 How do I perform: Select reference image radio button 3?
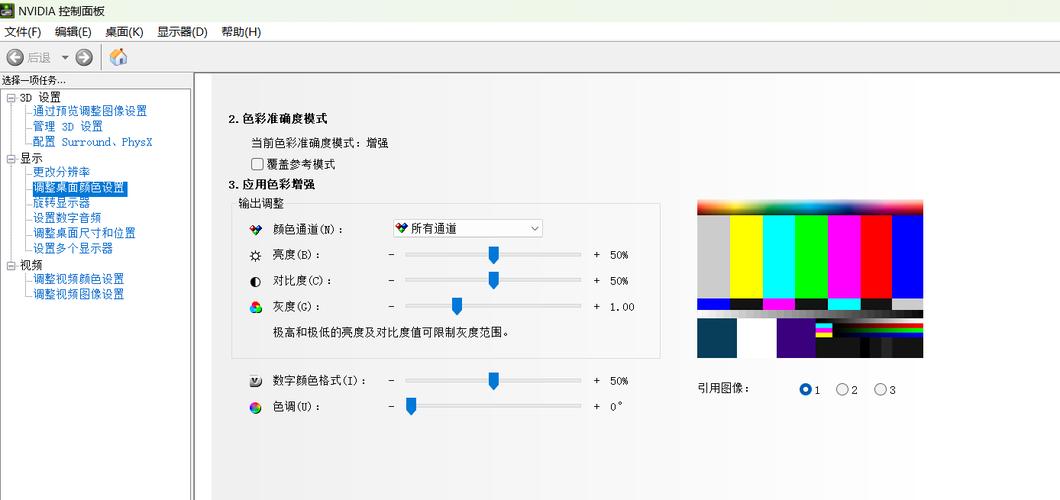(x=880, y=389)
